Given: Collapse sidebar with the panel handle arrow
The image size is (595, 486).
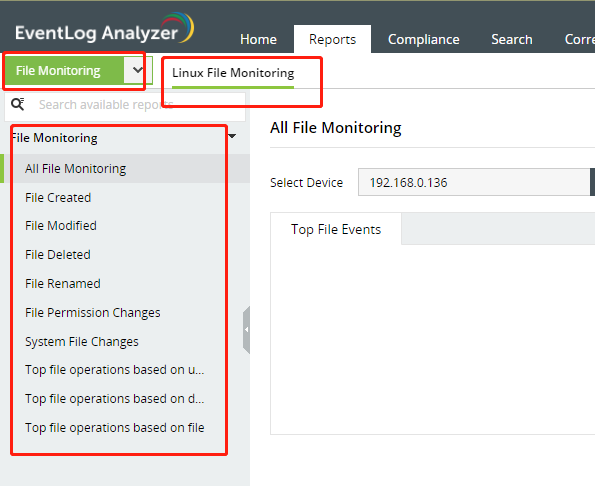Looking at the screenshot, I should click(247, 330).
